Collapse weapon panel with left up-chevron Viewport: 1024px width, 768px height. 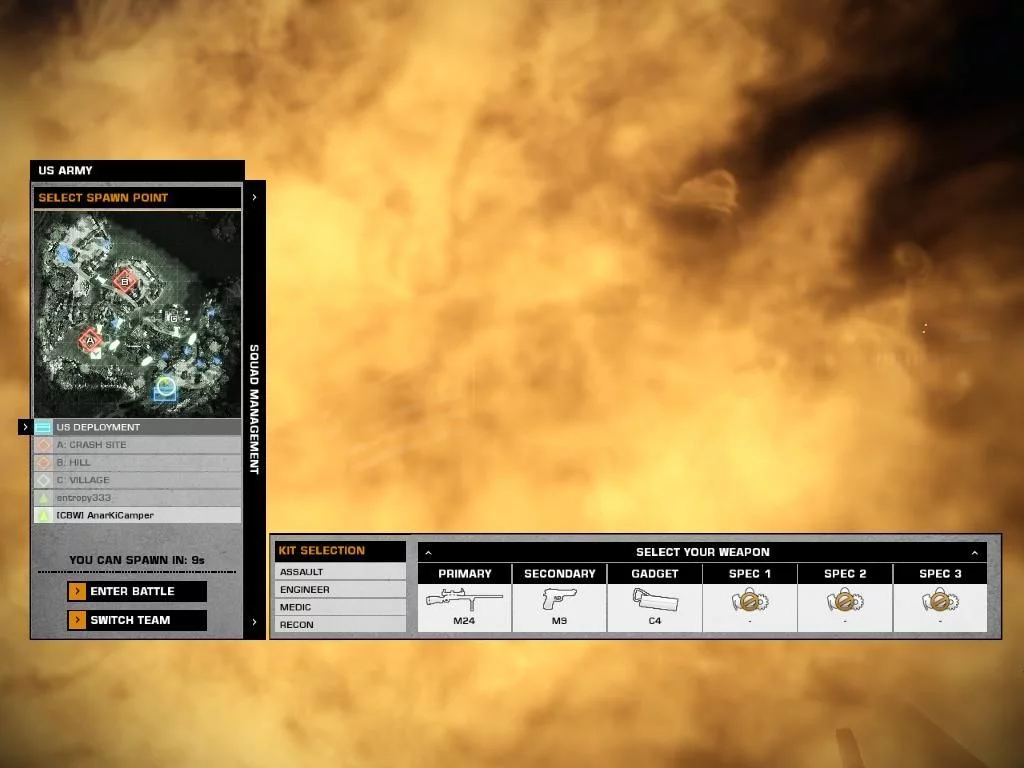(x=428, y=553)
